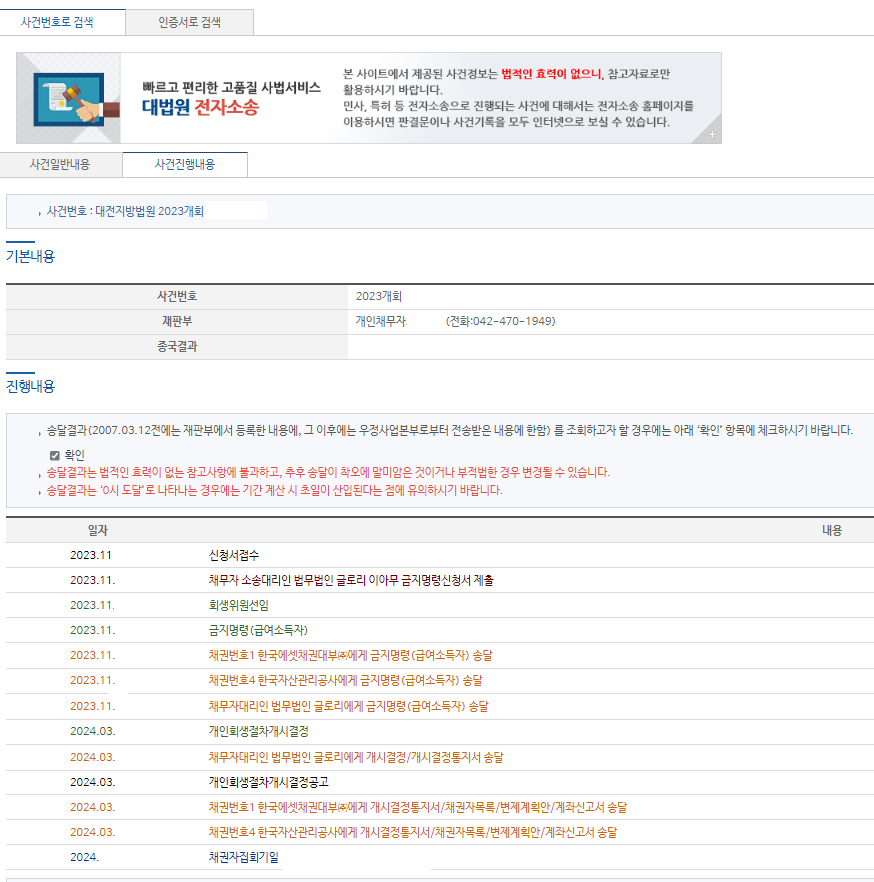Open 채무자대리인 글로리 개시결정통지서 송달 link
874x882 pixels.
356,757
